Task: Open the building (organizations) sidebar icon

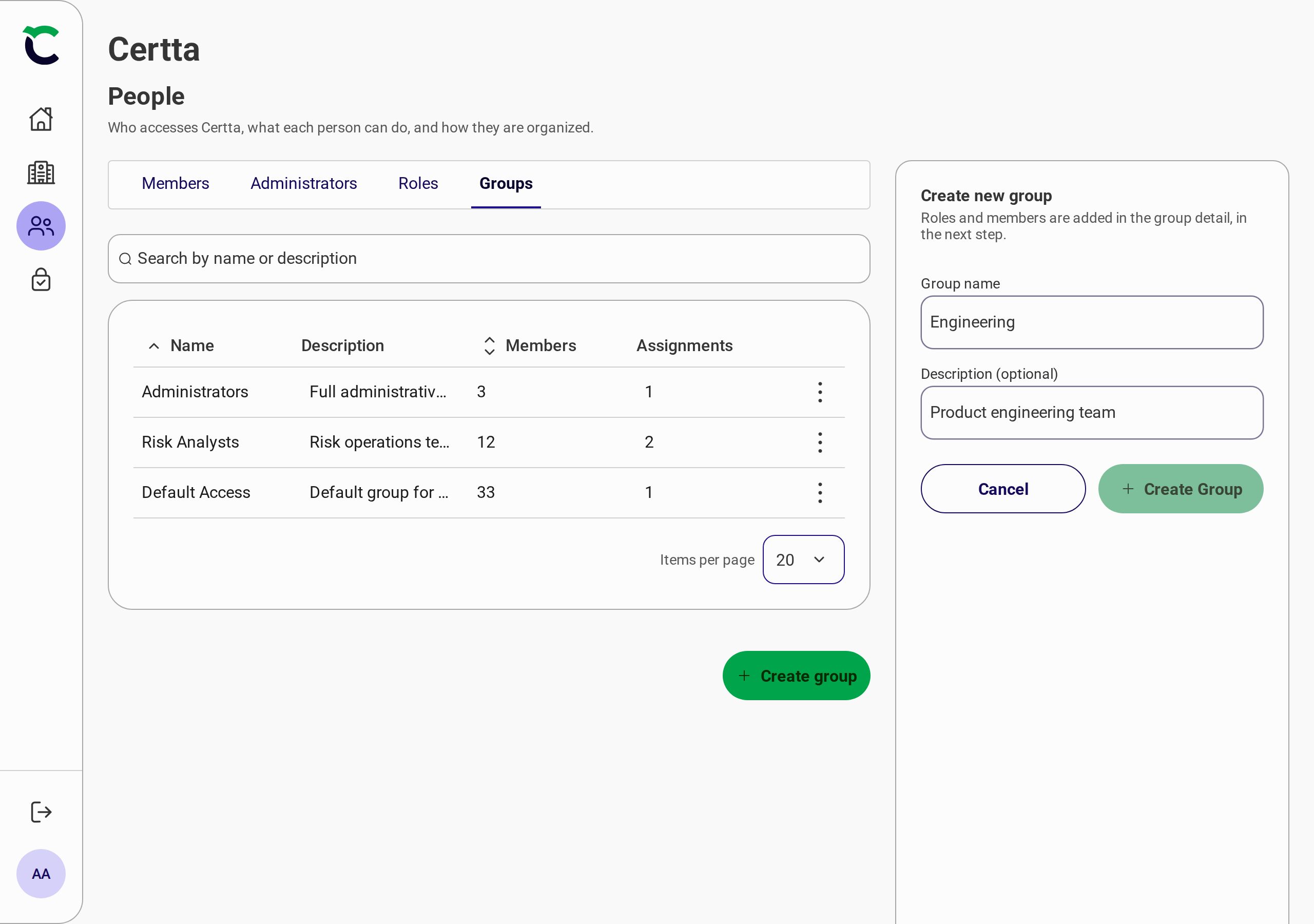Action: [x=41, y=172]
